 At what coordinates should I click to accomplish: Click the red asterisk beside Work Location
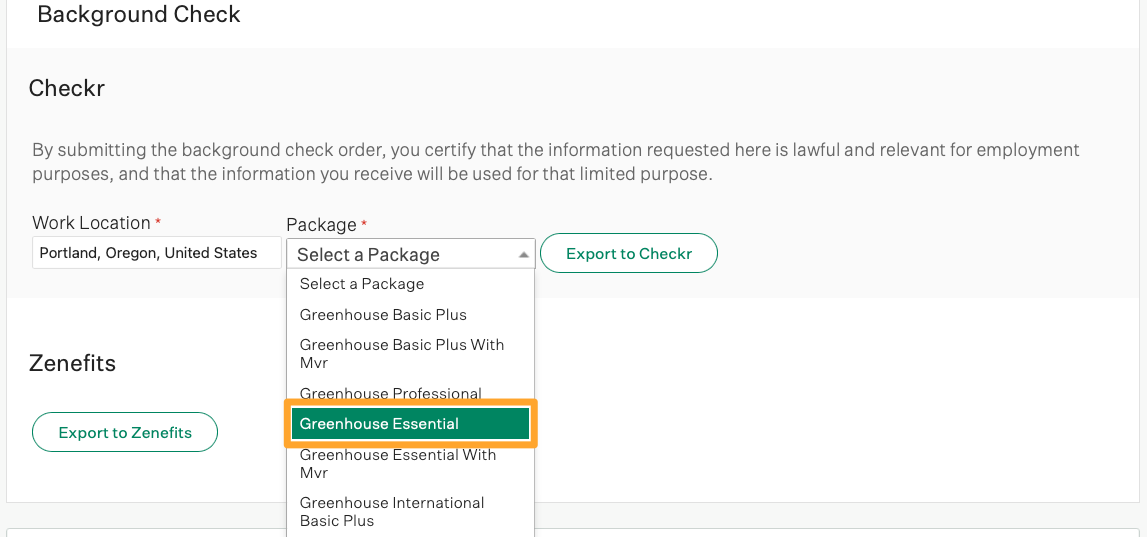pyautogui.click(x=158, y=222)
